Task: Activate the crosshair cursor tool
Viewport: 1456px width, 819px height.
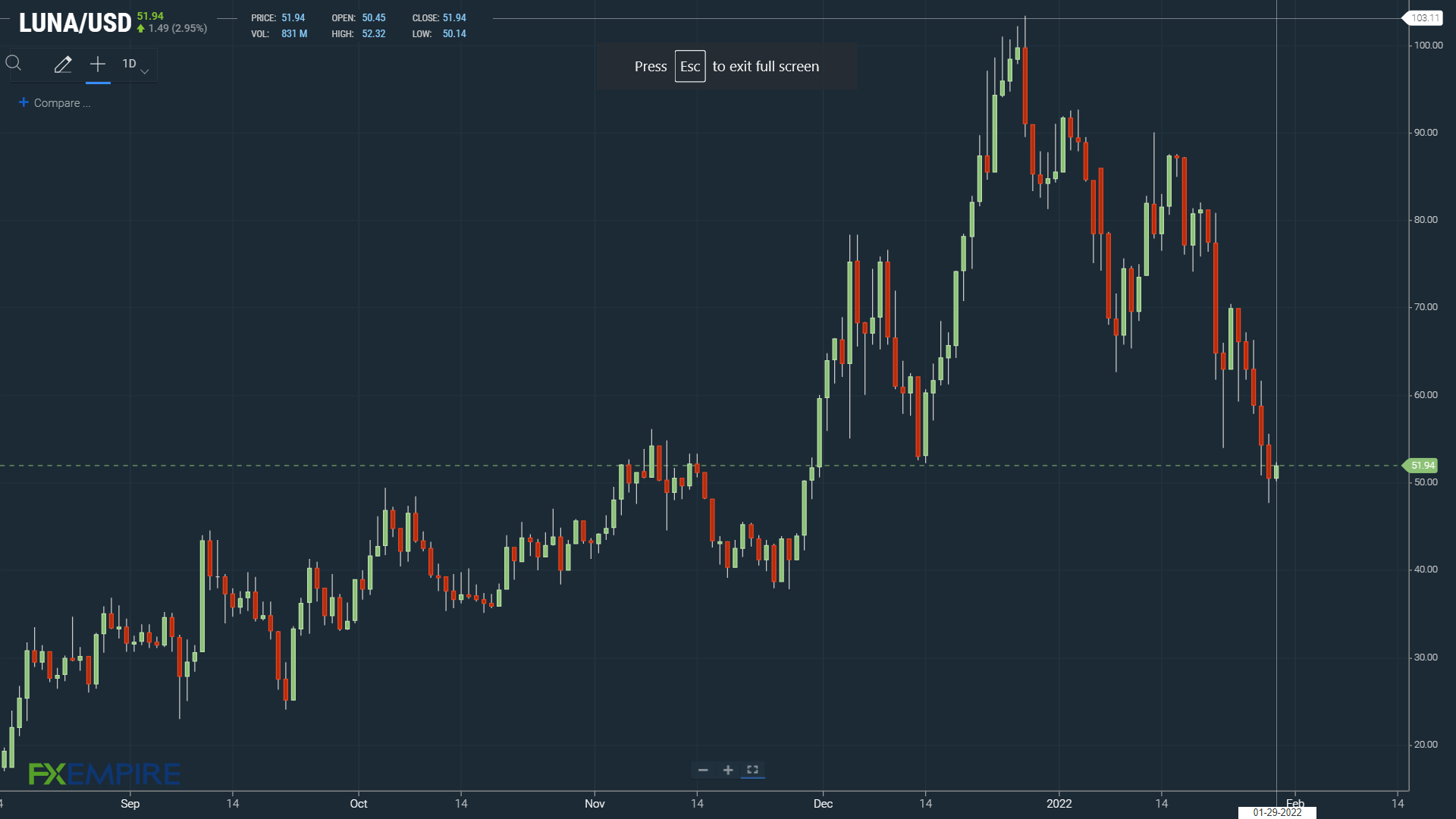Action: point(98,64)
